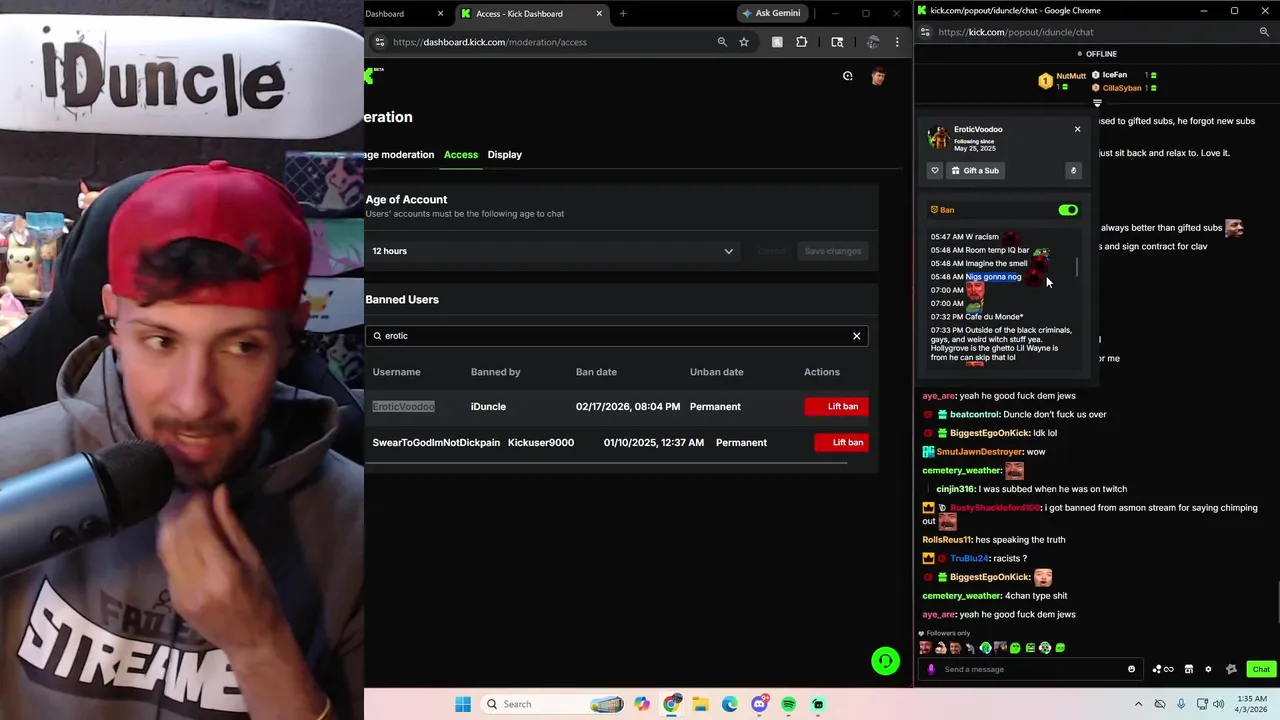
Task: Open File Explorer from the taskbar
Action: pos(701,704)
